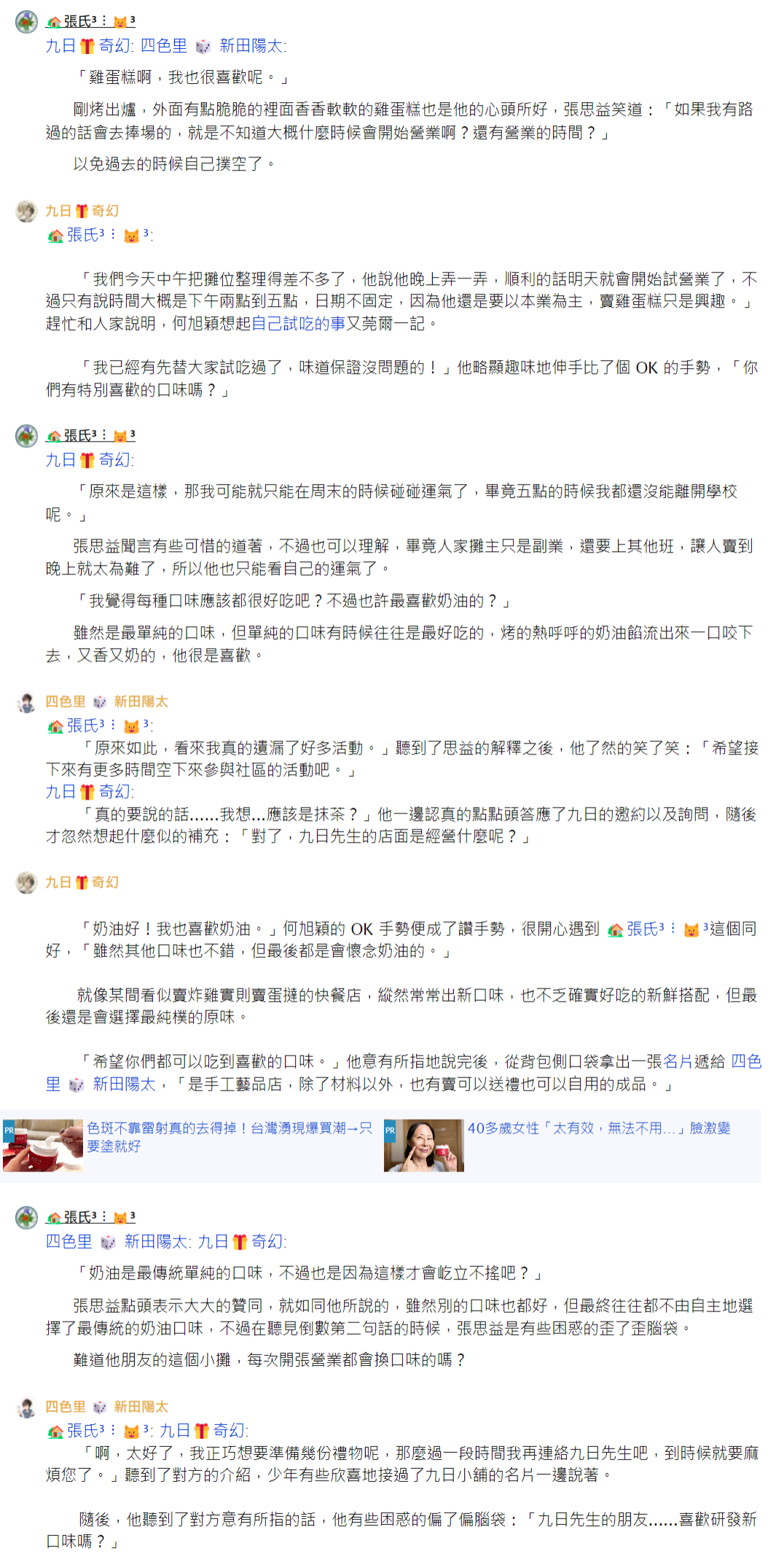Click the third post's 張氏 author avatar
This screenshot has height=1557, width=784.
27,436
